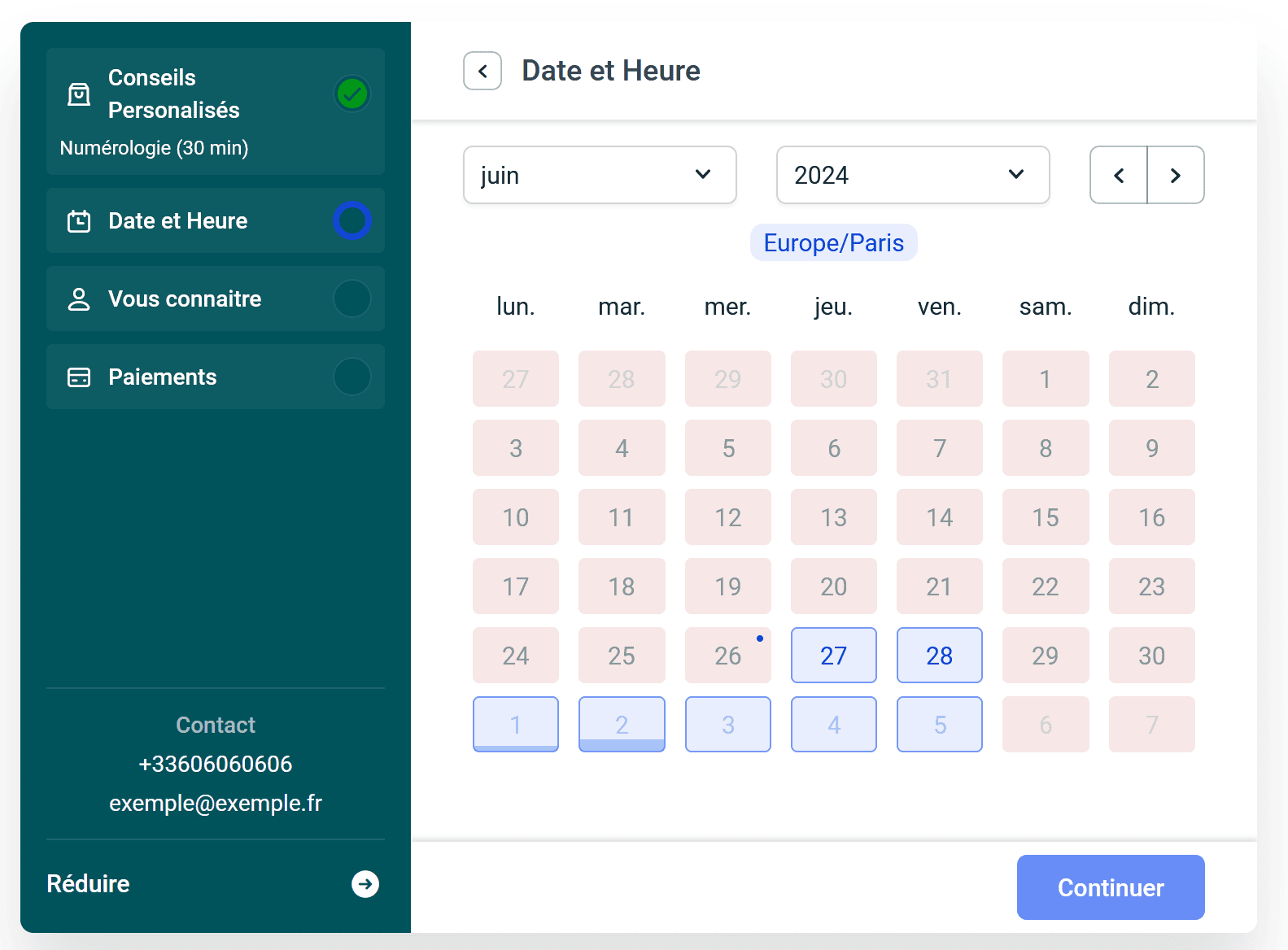Click the person icon in Vous connaitre step
Screen dimensions: 1288x950
coord(79,299)
